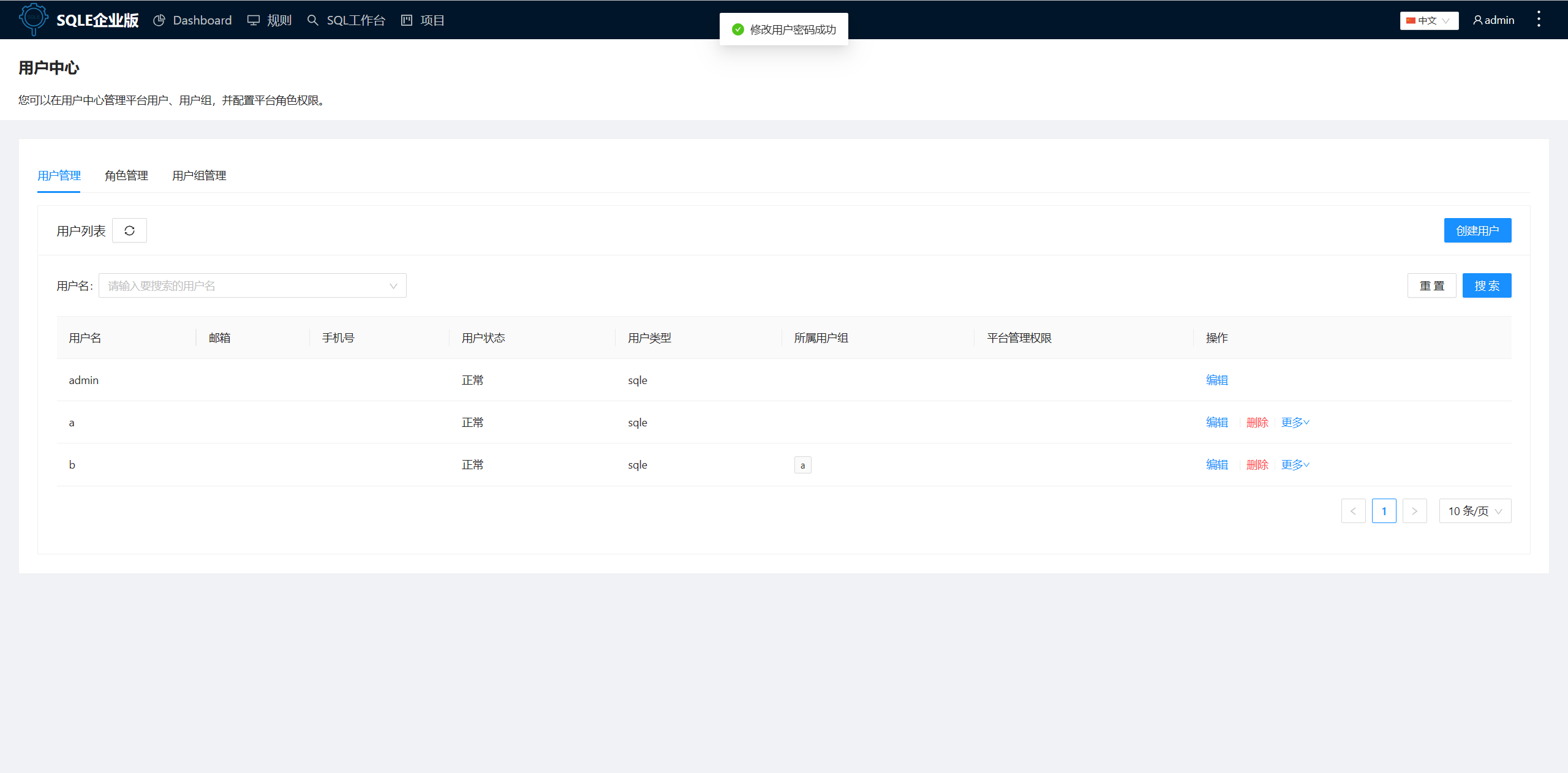Click 删除 for user b
Screen dimensions: 1568x773
pos(1257,464)
